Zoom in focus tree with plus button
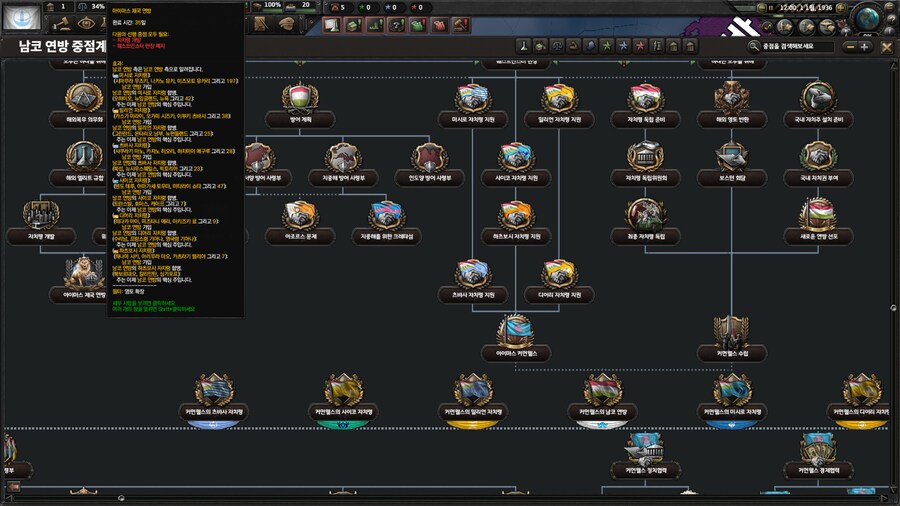This screenshot has height=506, width=900. [x=865, y=46]
